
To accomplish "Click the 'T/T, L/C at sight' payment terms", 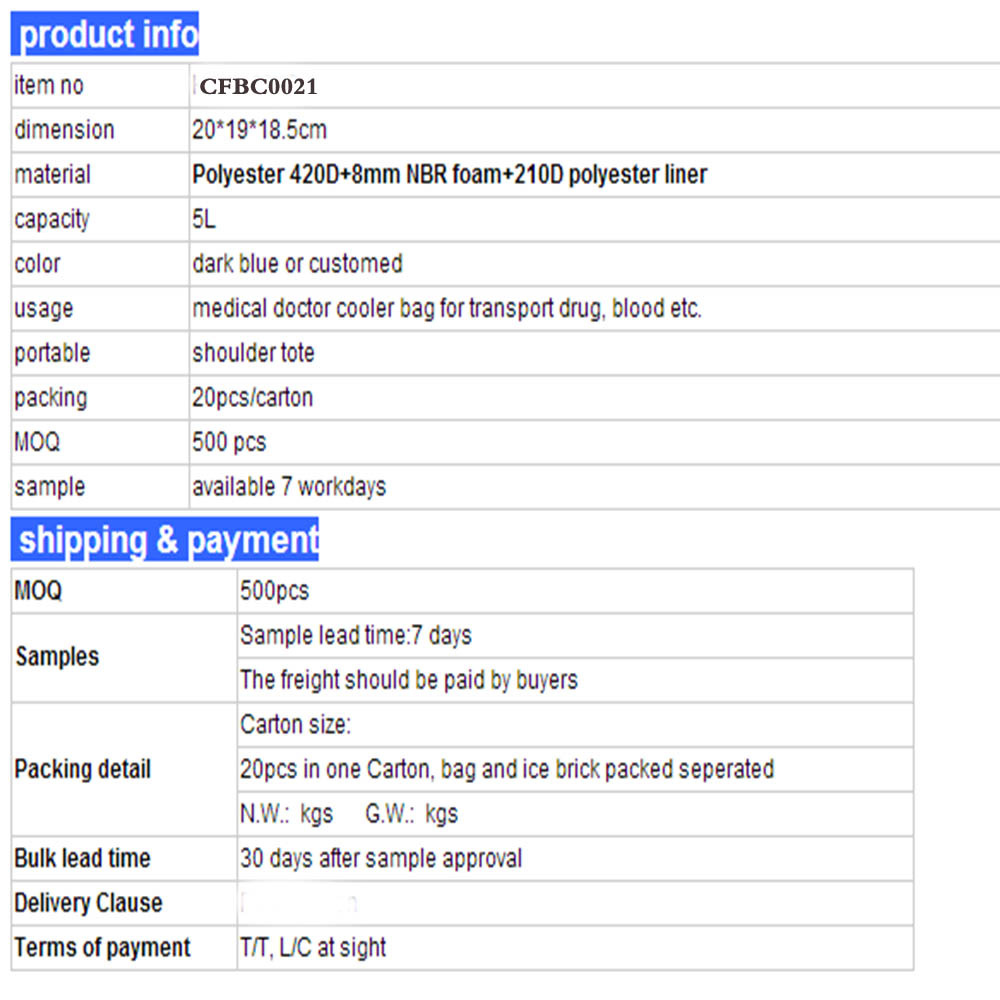I will 312,948.
